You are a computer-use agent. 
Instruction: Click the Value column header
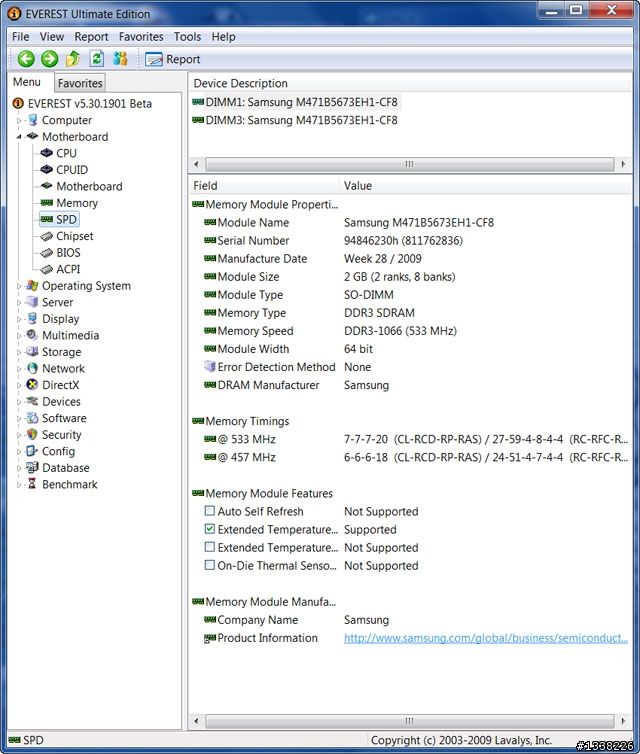click(485, 186)
